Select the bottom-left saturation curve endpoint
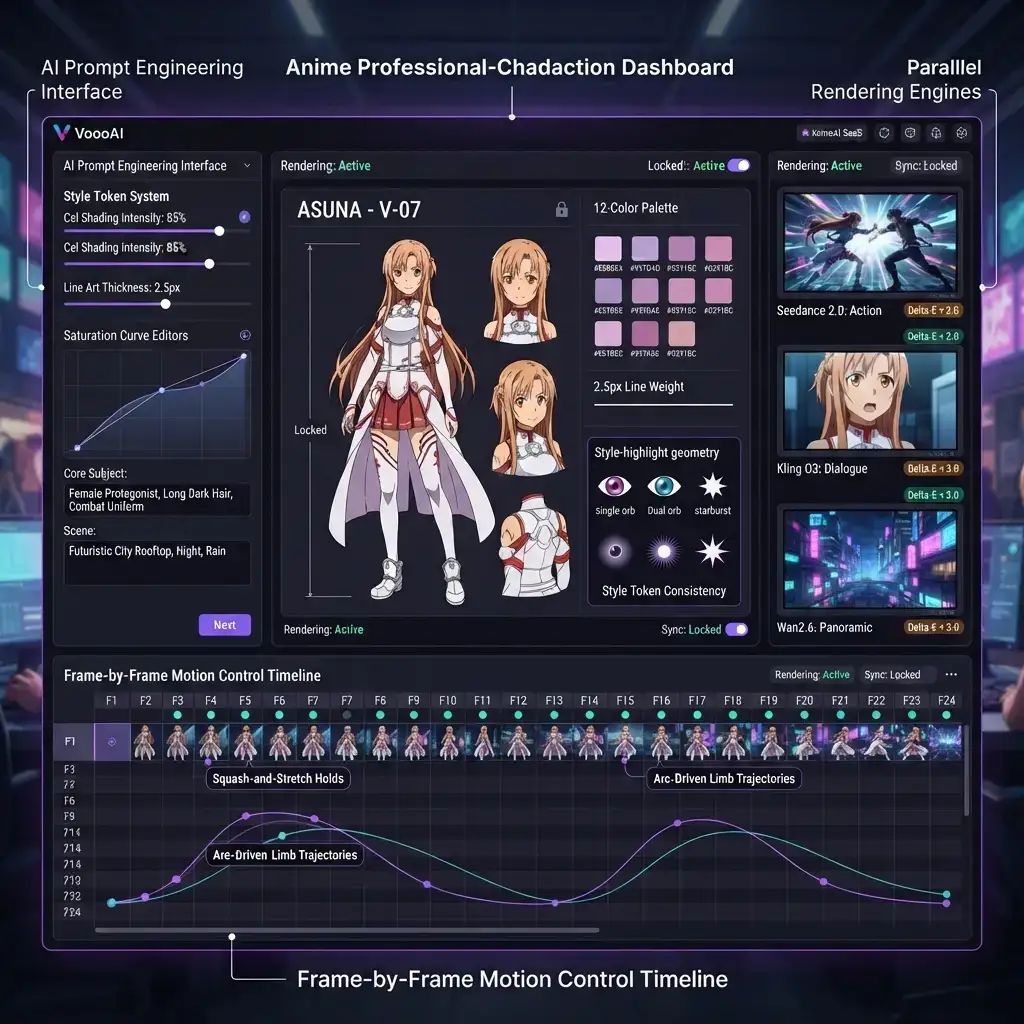 point(77,447)
